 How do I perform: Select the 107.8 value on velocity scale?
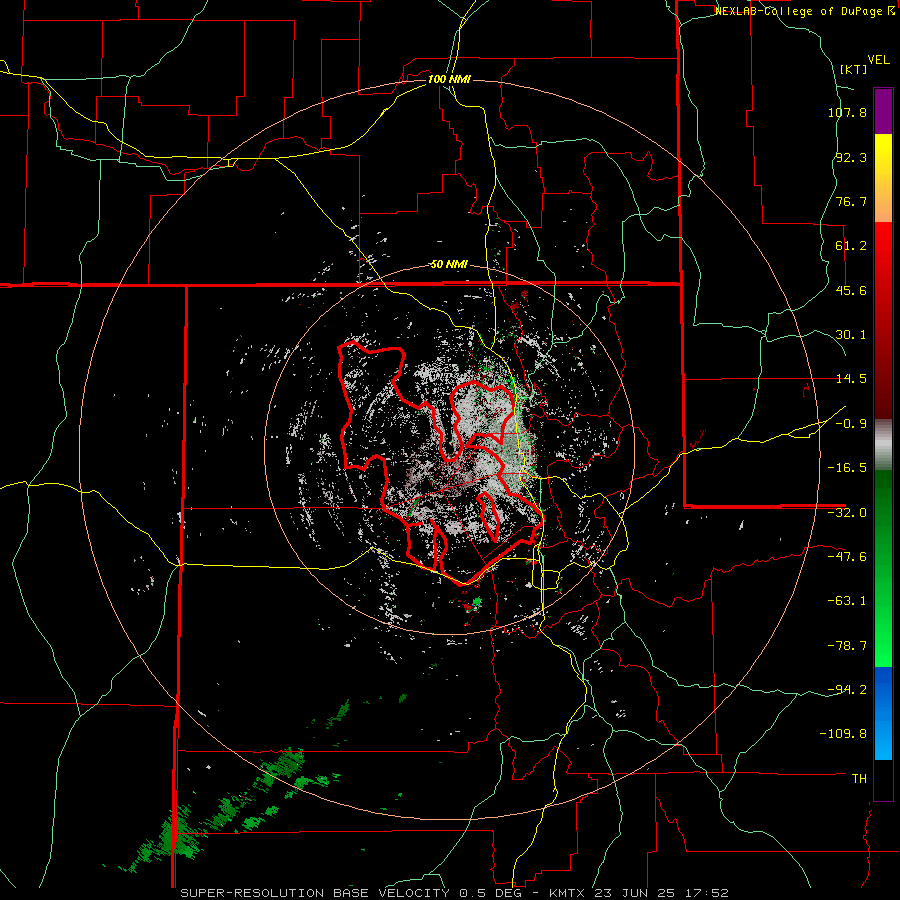coord(847,112)
